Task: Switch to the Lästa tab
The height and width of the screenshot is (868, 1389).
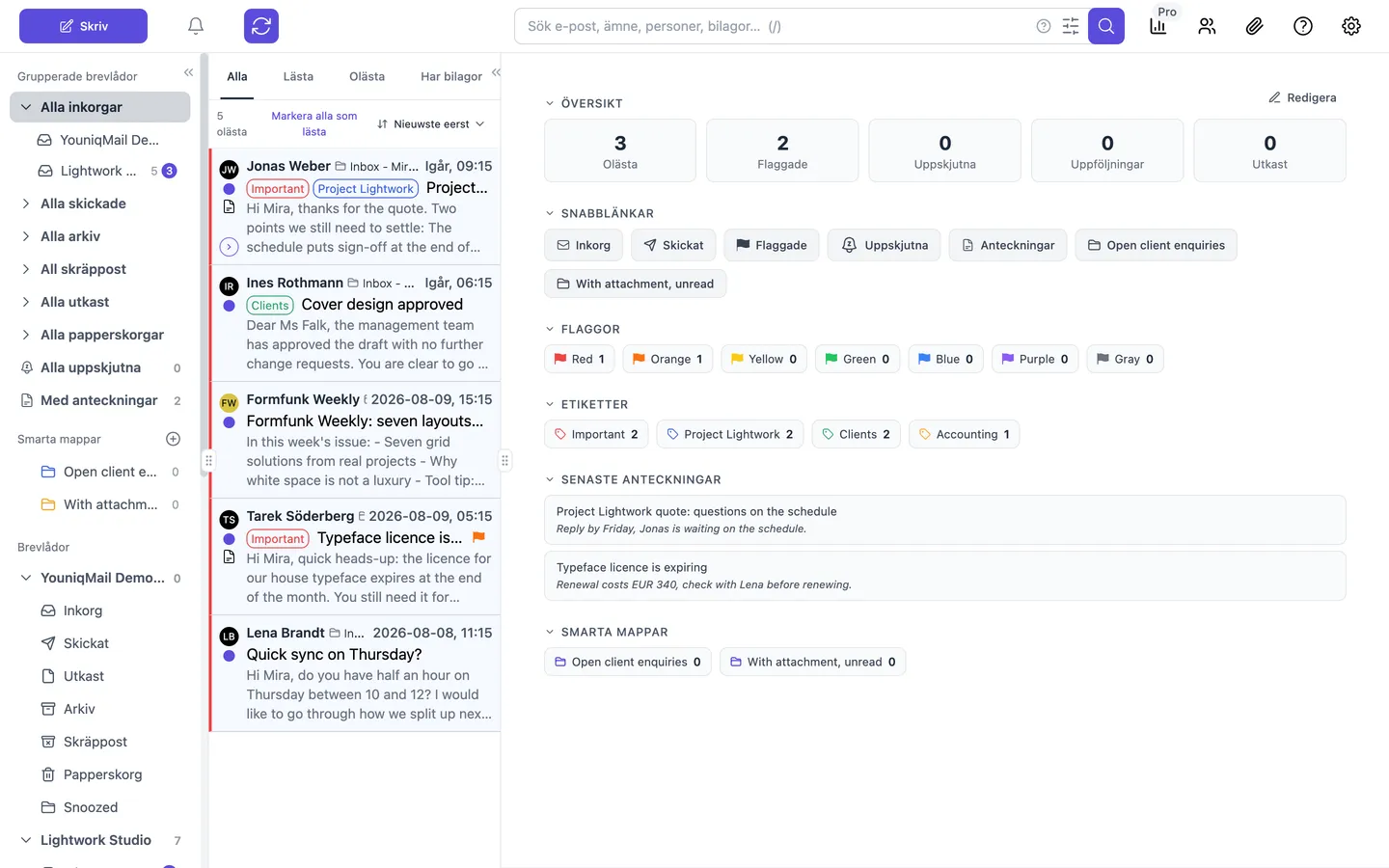Action: pos(298,76)
